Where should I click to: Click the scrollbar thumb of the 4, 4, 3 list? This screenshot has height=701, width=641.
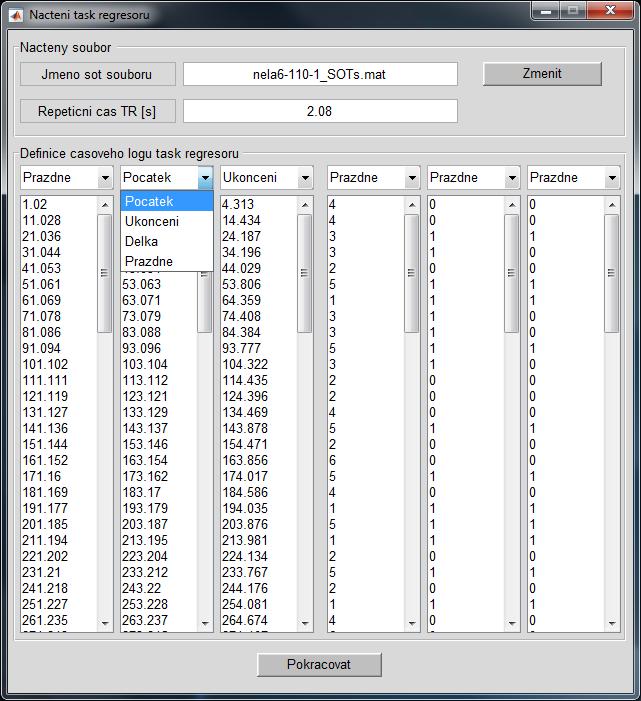[x=412, y=273]
